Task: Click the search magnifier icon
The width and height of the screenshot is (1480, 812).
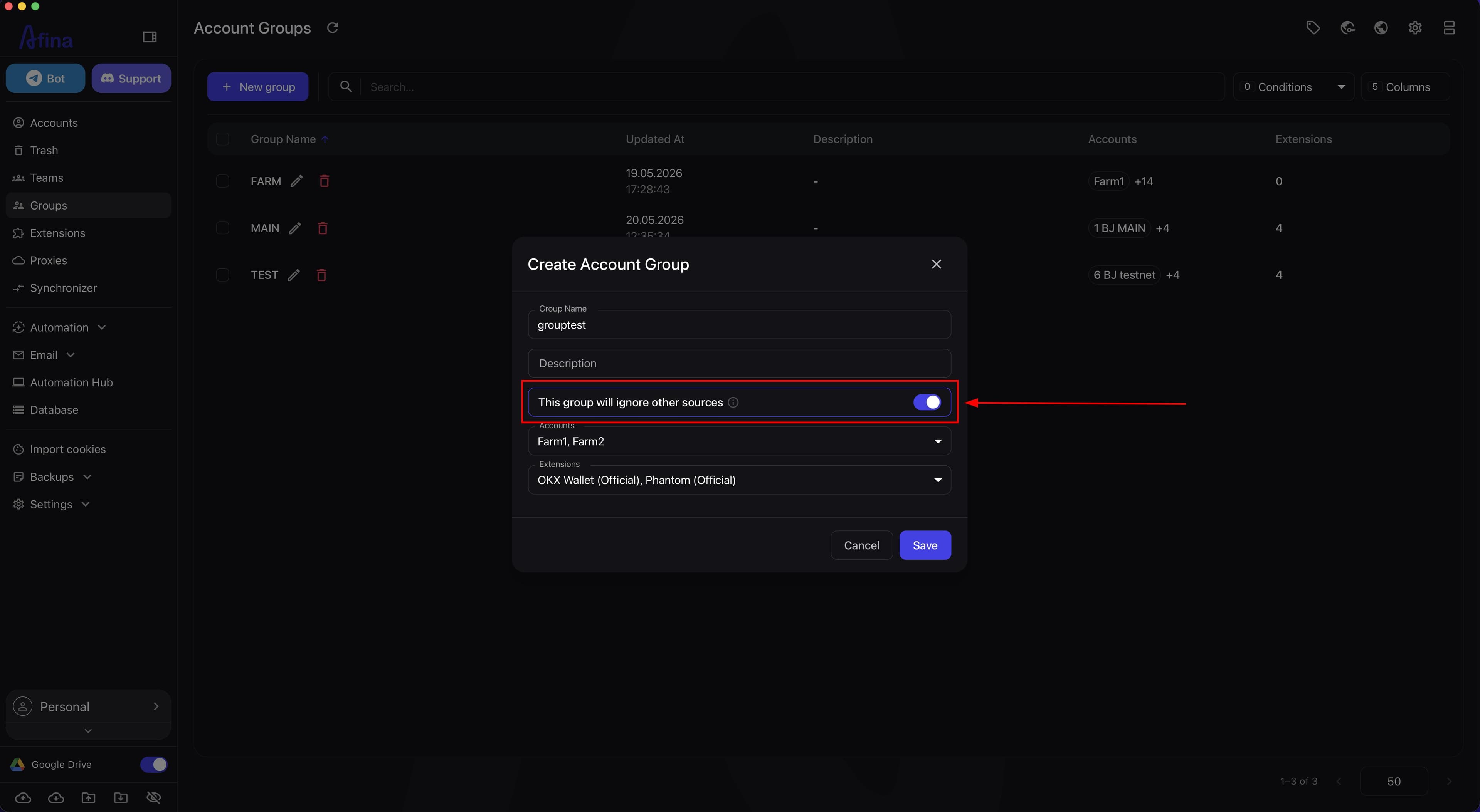Action: pos(346,87)
